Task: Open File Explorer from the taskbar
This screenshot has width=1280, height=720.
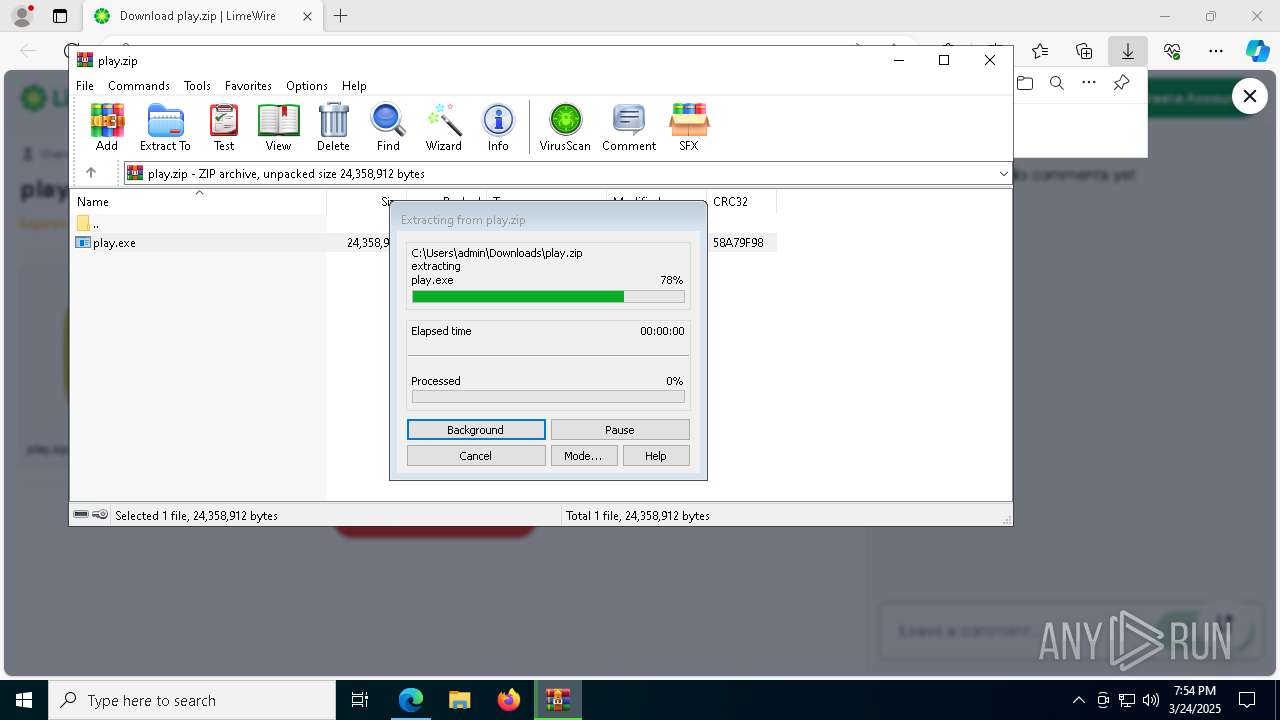Action: [x=459, y=700]
